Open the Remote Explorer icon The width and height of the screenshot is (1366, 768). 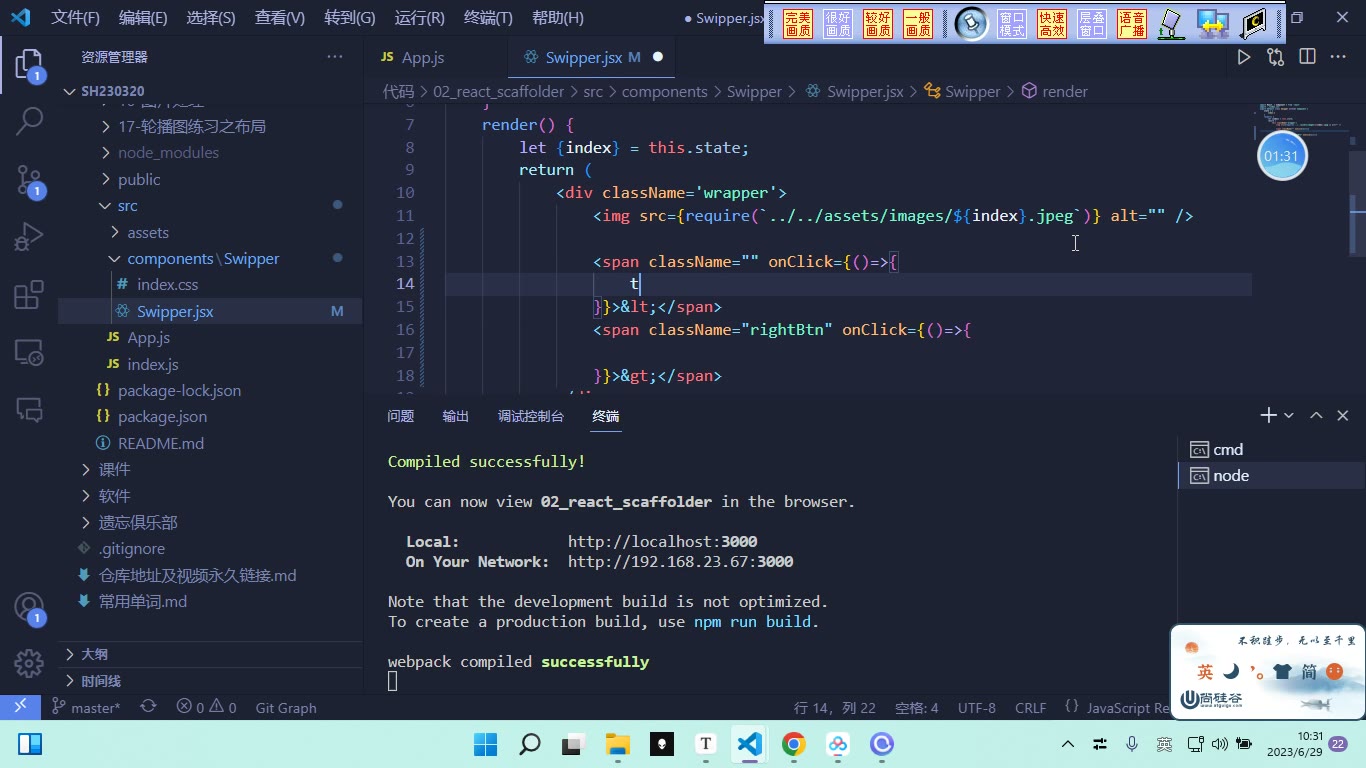coord(29,352)
